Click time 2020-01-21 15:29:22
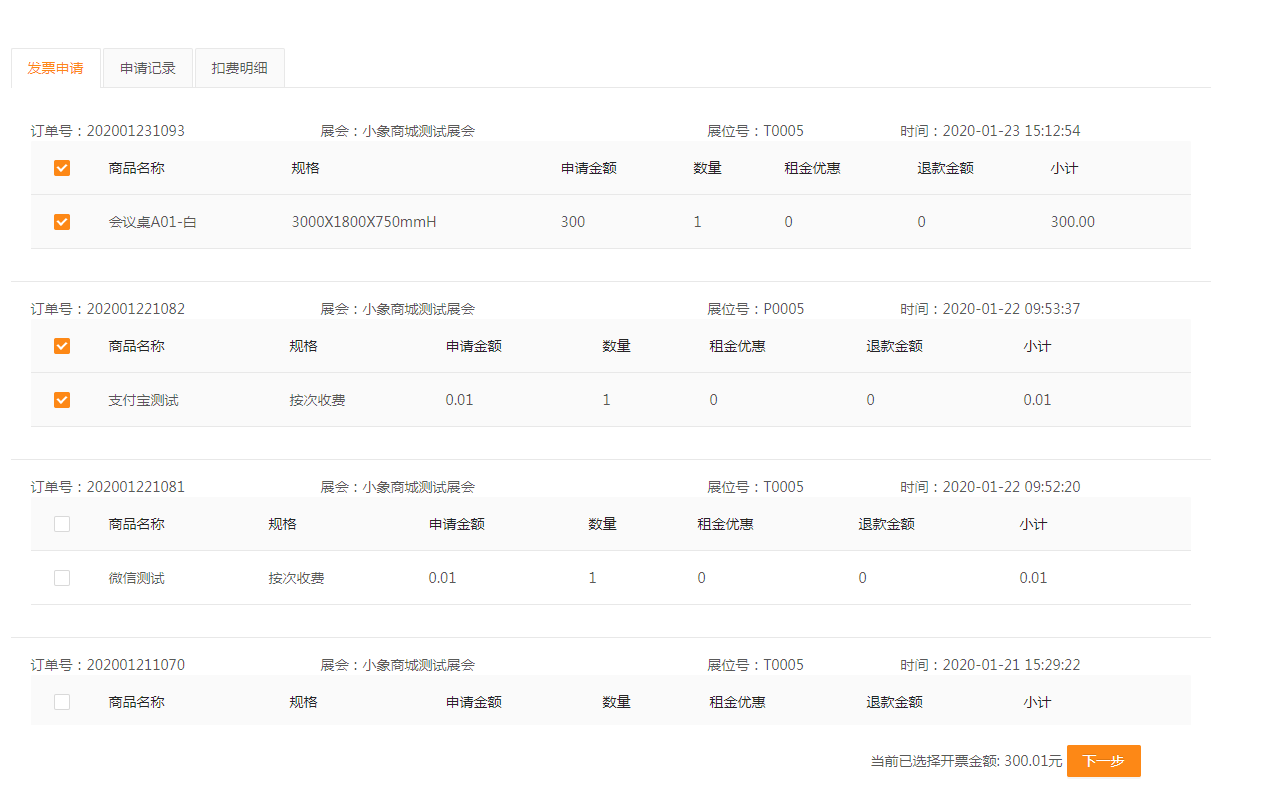The width and height of the screenshot is (1269, 785). point(1012,665)
